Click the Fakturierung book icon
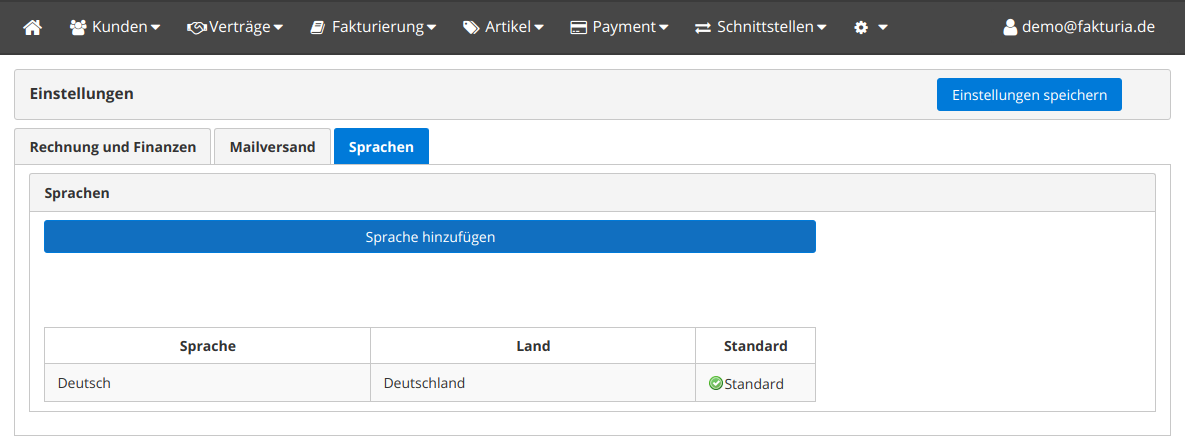Viewport: 1185px width, 448px height. click(x=317, y=28)
